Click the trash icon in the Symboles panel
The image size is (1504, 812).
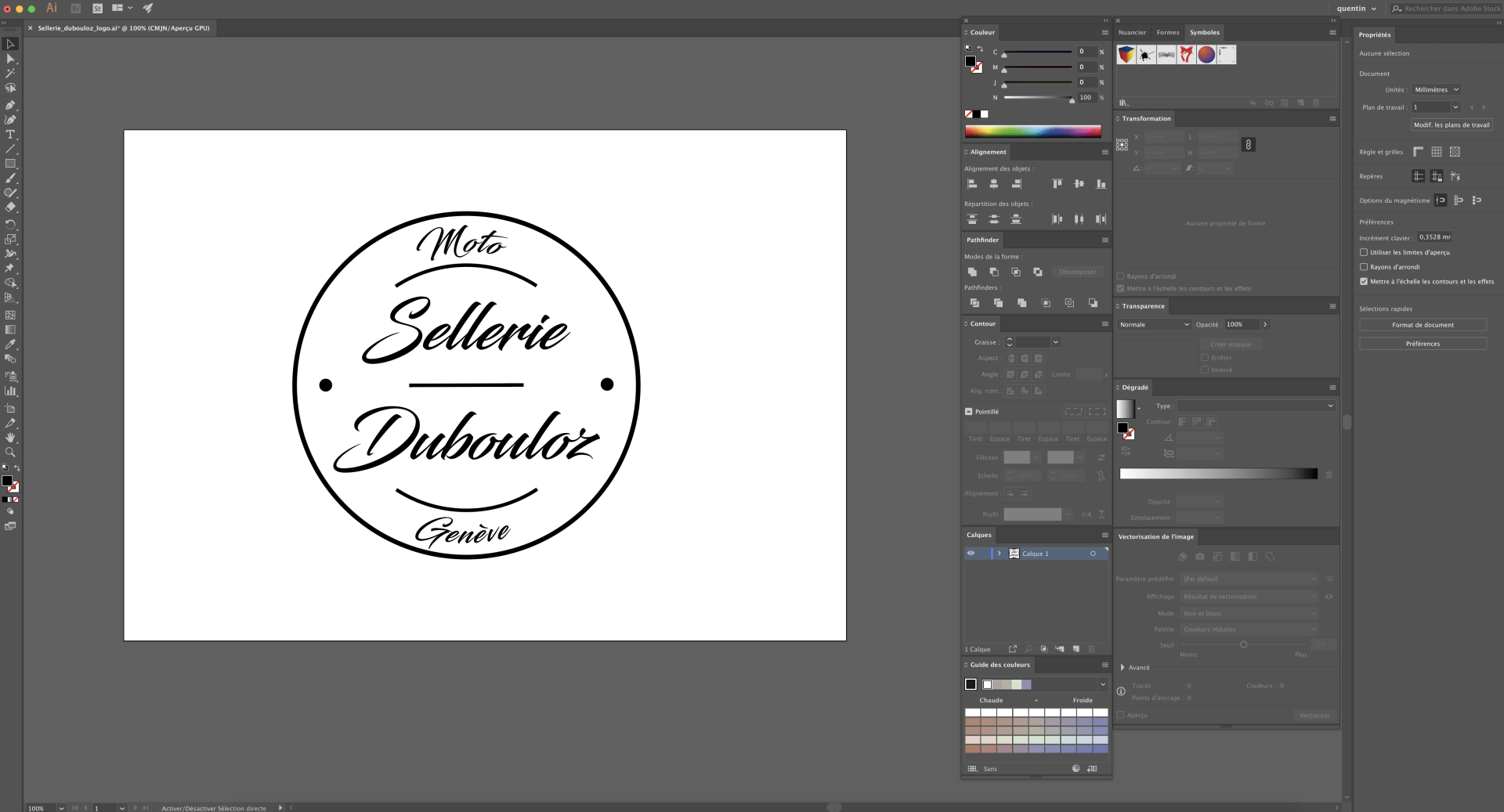pos(1316,103)
